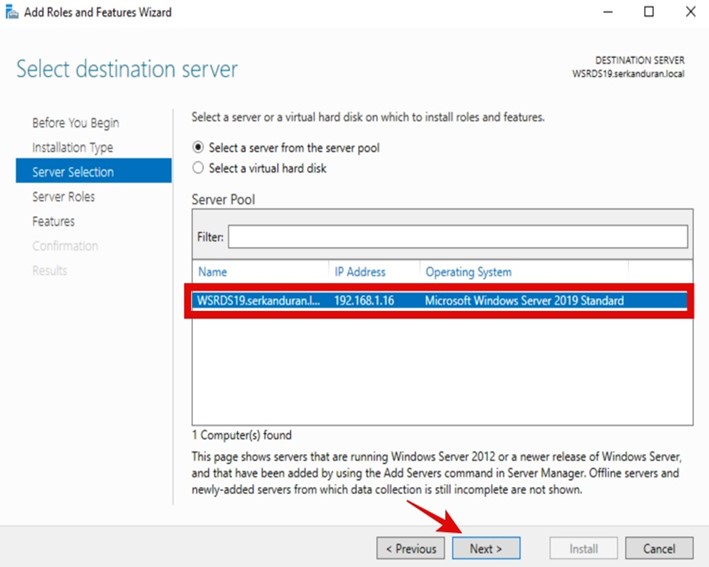Click the destination server name WSRDS19.serkanduran.local

click(x=629, y=74)
